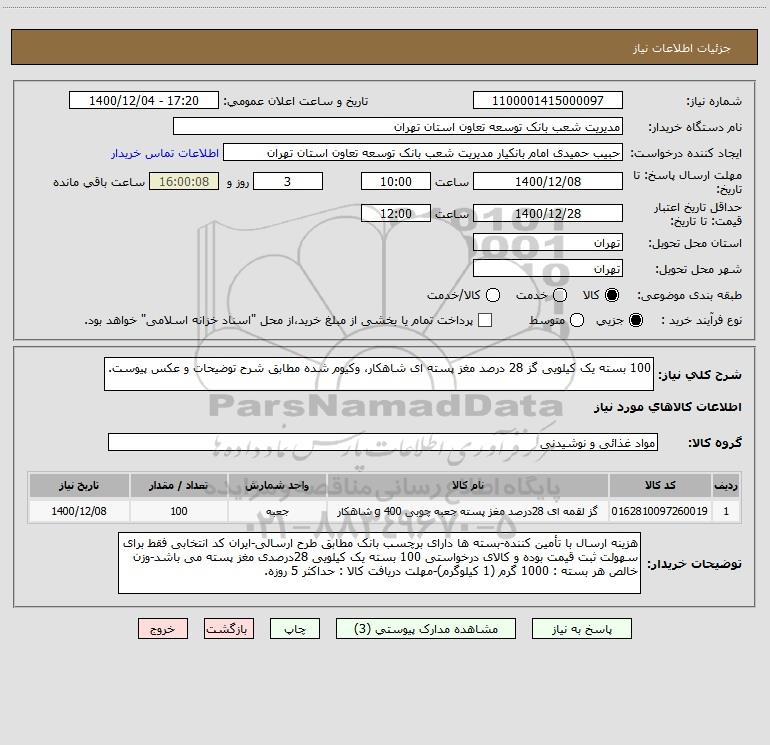
Task: Click the price validity date 1400/12/28 field
Action: pos(548,213)
